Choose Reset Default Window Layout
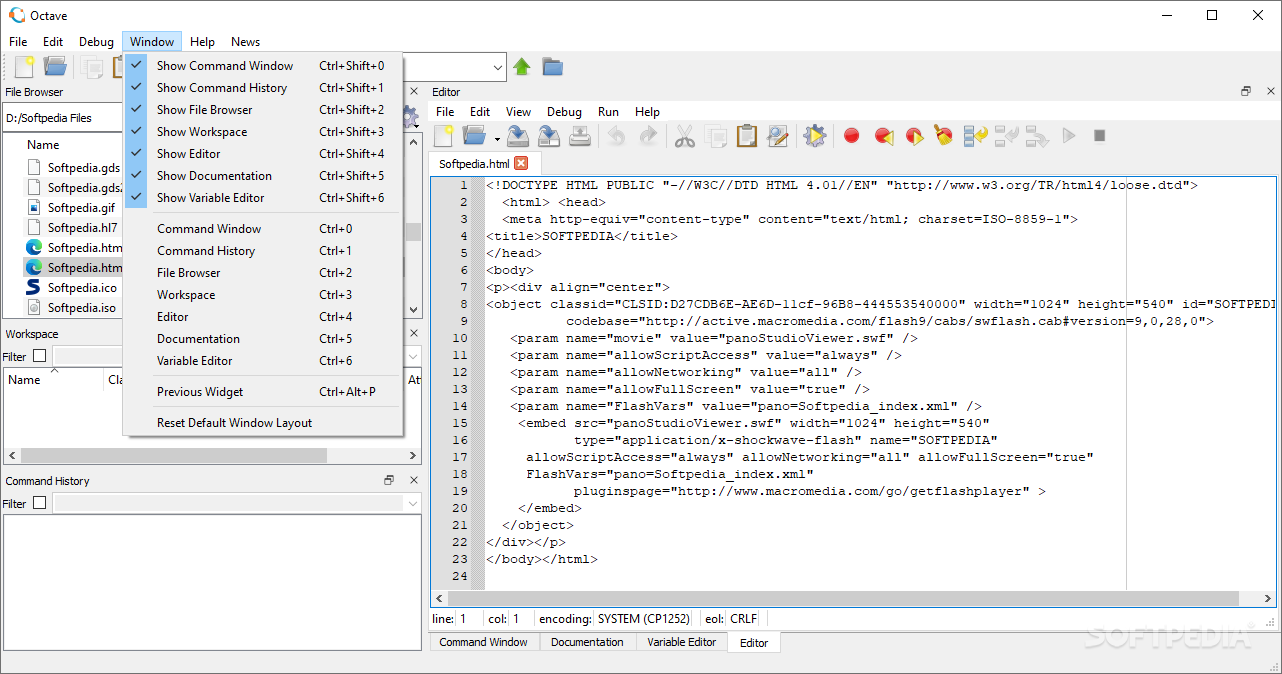 pos(263,423)
